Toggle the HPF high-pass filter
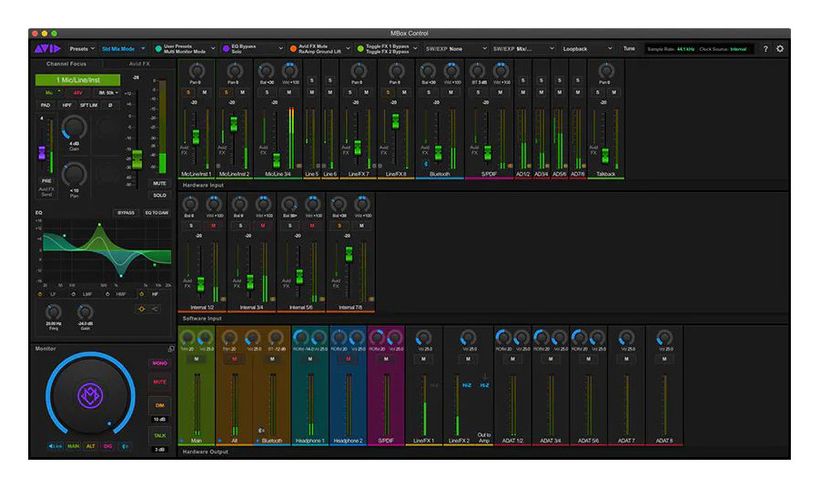This screenshot has width=820, height=488. coord(67,105)
